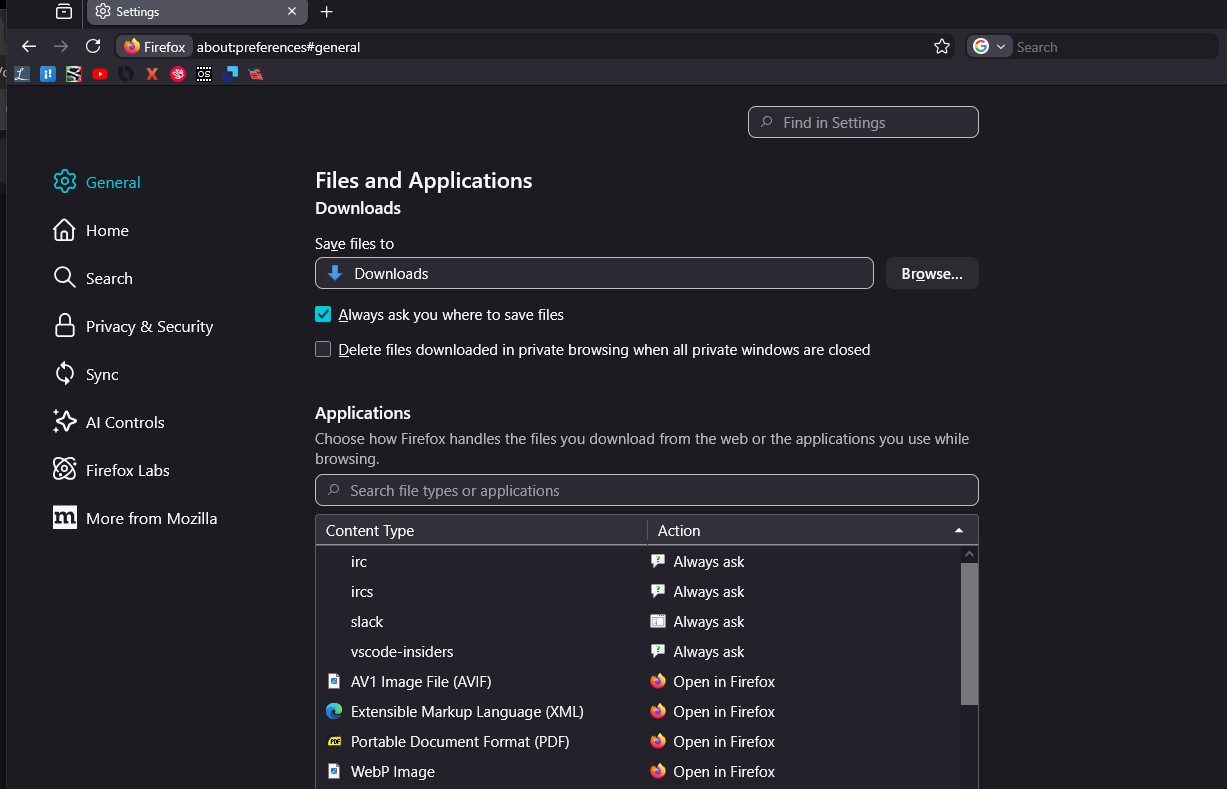Screen dimensions: 1227x789
Task: Open the orange X bookmark
Action: (x=152, y=74)
